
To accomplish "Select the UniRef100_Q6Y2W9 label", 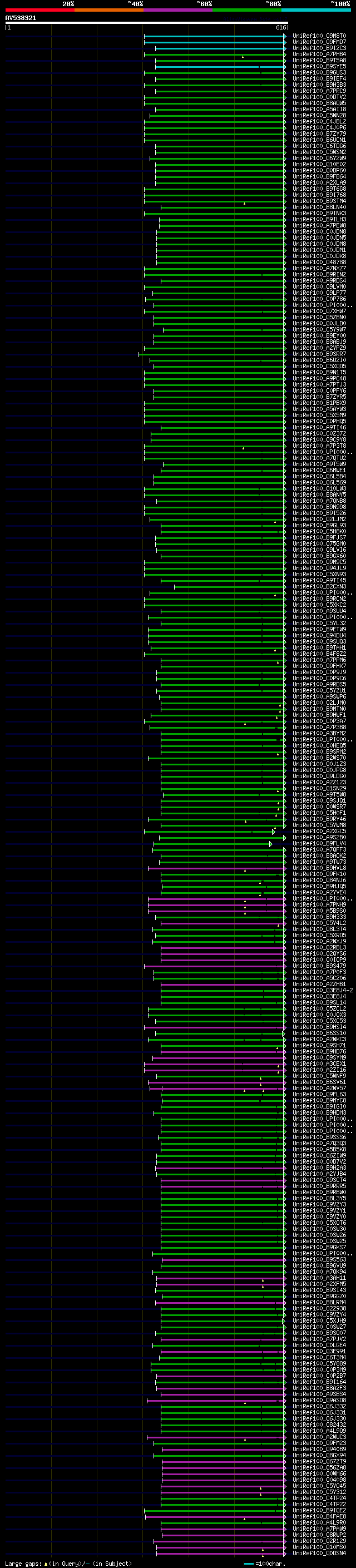I will pos(319,159).
